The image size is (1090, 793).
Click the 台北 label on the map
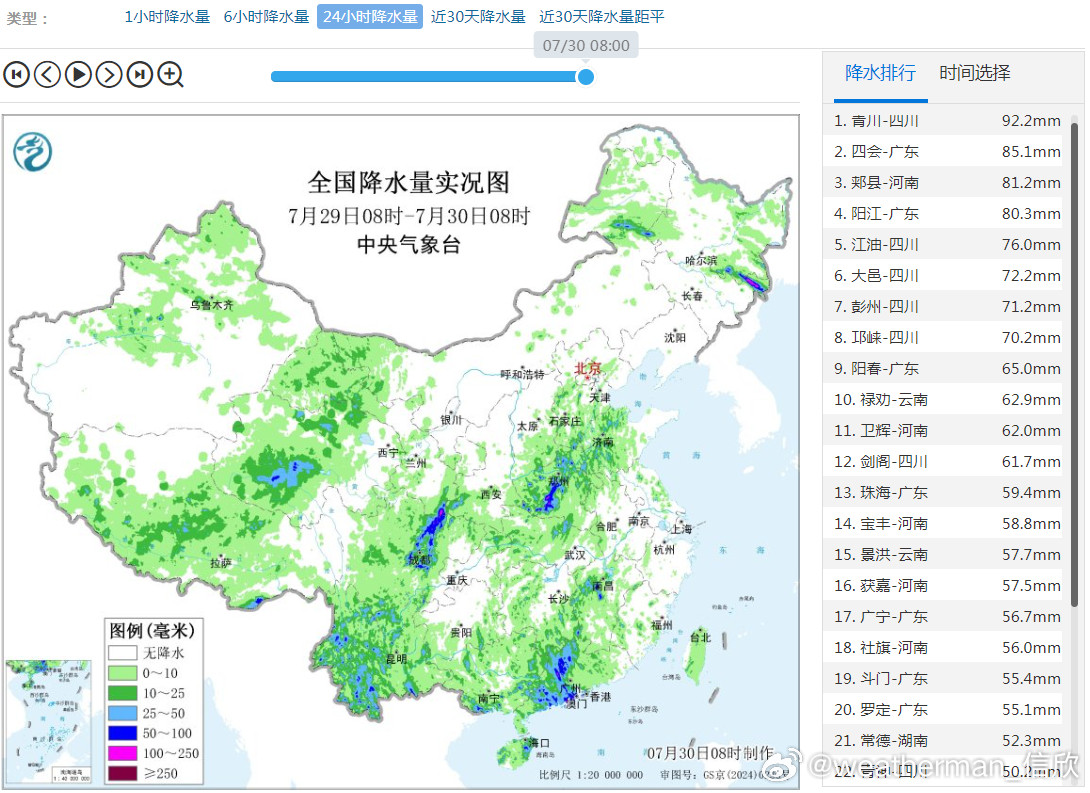pos(700,637)
